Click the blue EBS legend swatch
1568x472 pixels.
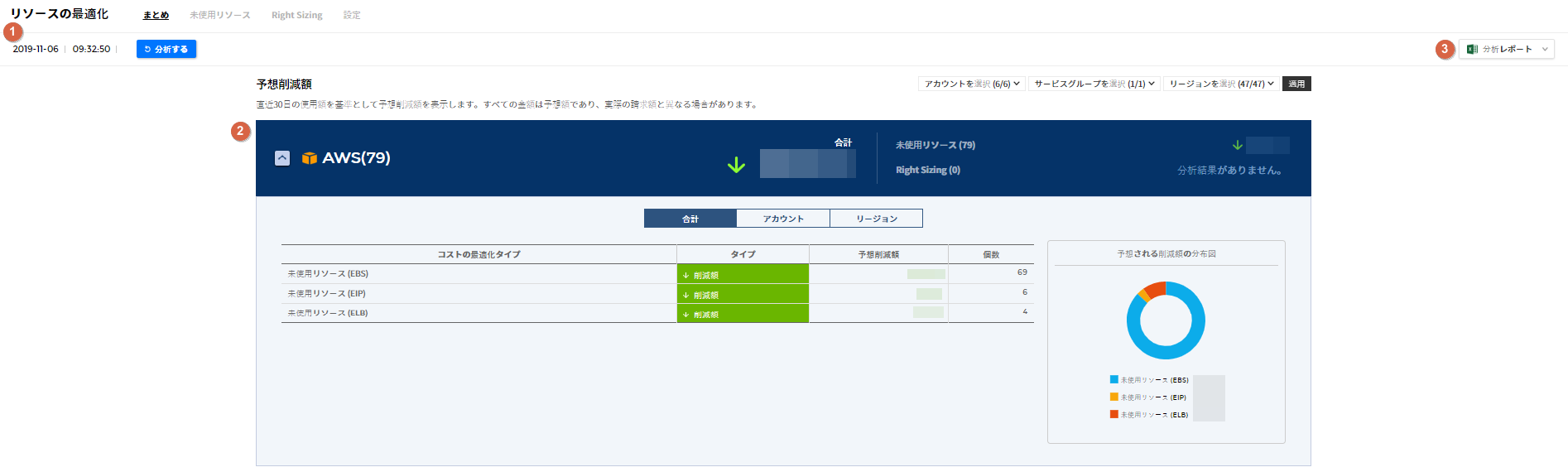pos(1114,380)
